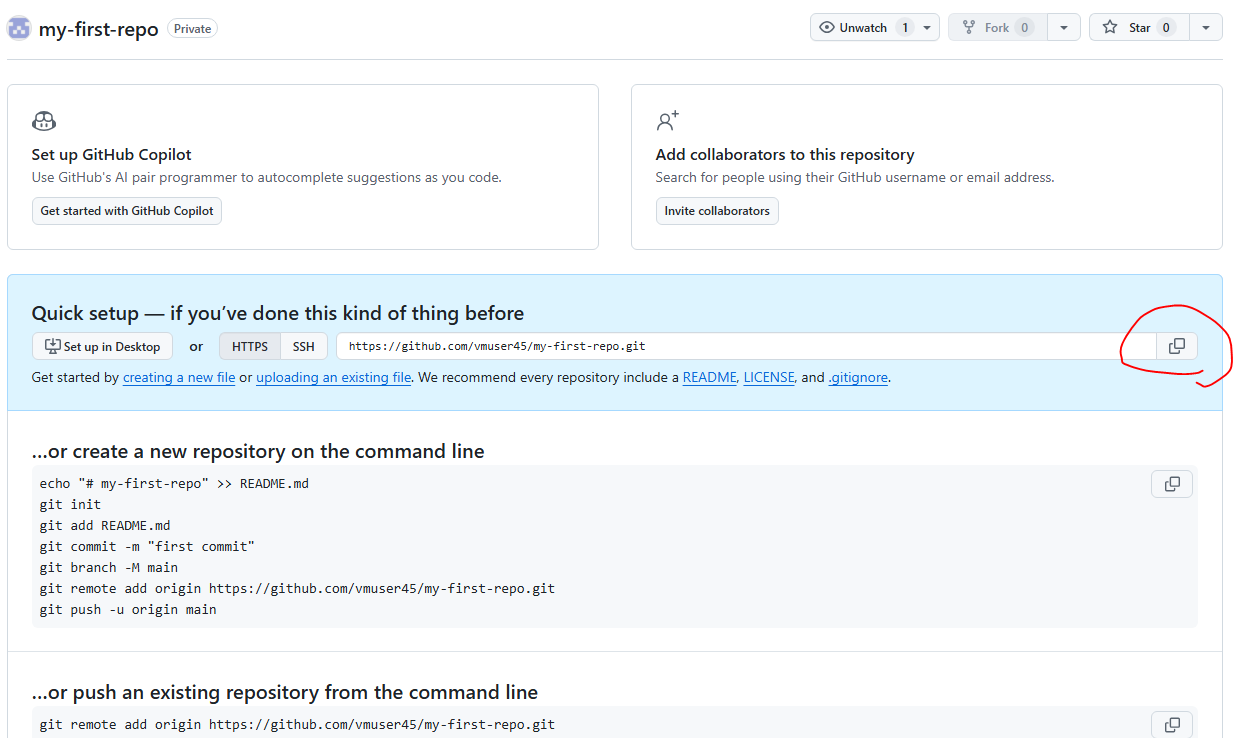Click the git branch -M main line
Image resolution: width=1243 pixels, height=738 pixels.
click(109, 567)
